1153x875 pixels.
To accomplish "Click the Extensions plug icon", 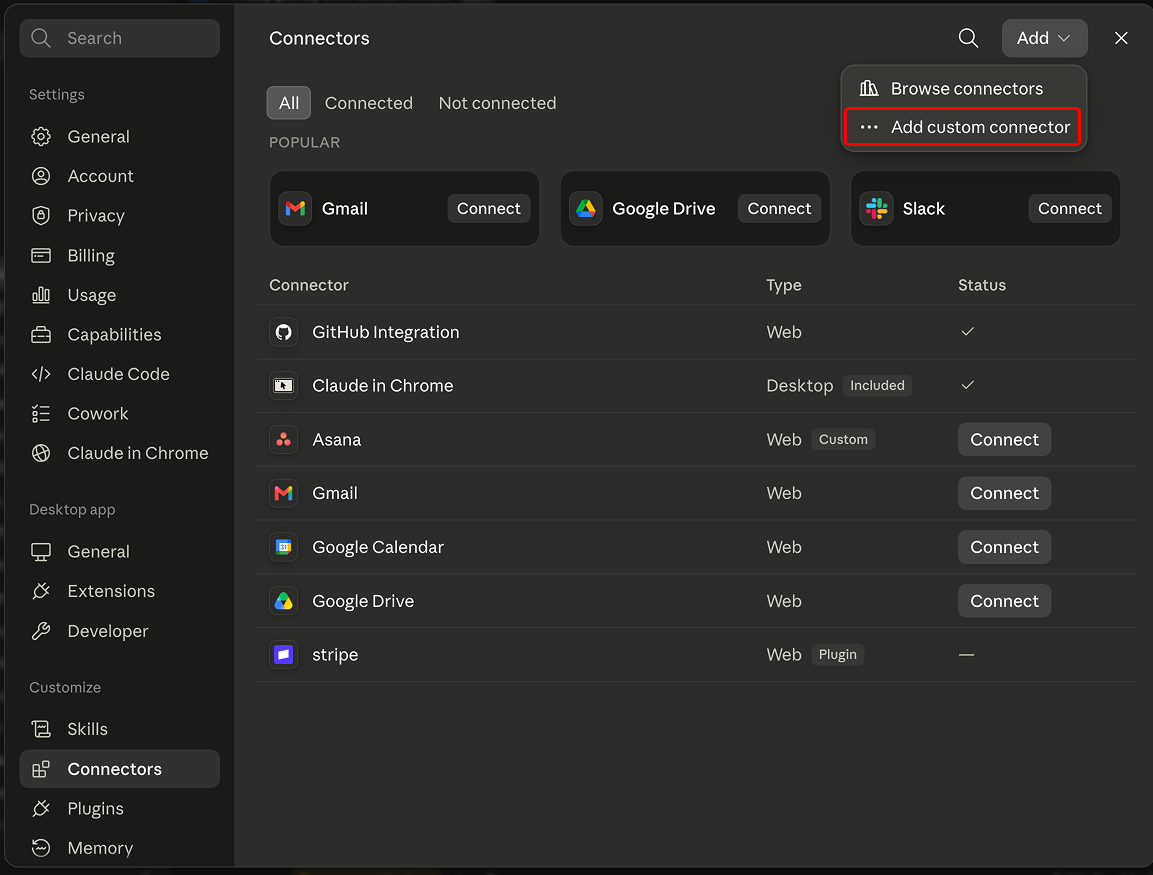I will point(41,591).
